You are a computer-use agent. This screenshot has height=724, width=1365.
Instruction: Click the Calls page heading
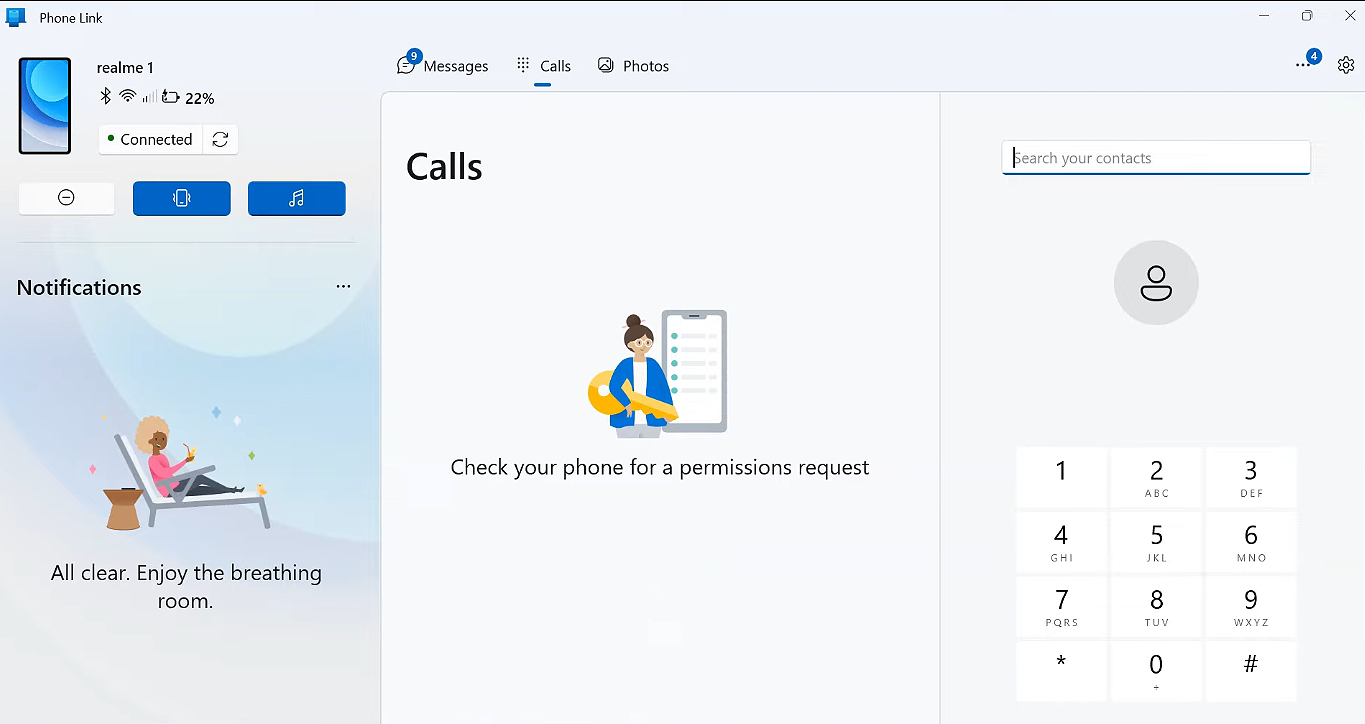tap(444, 167)
